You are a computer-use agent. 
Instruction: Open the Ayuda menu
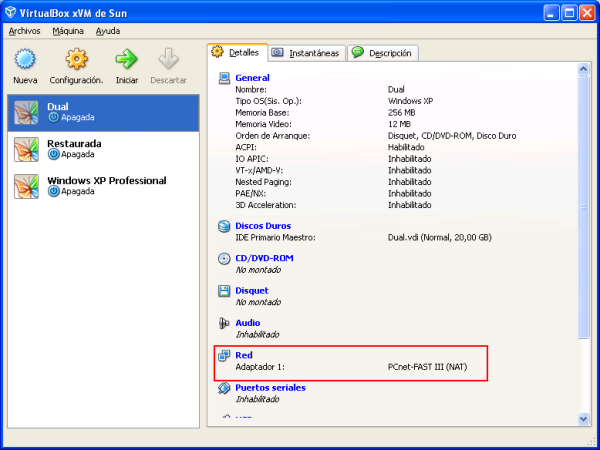click(x=108, y=31)
